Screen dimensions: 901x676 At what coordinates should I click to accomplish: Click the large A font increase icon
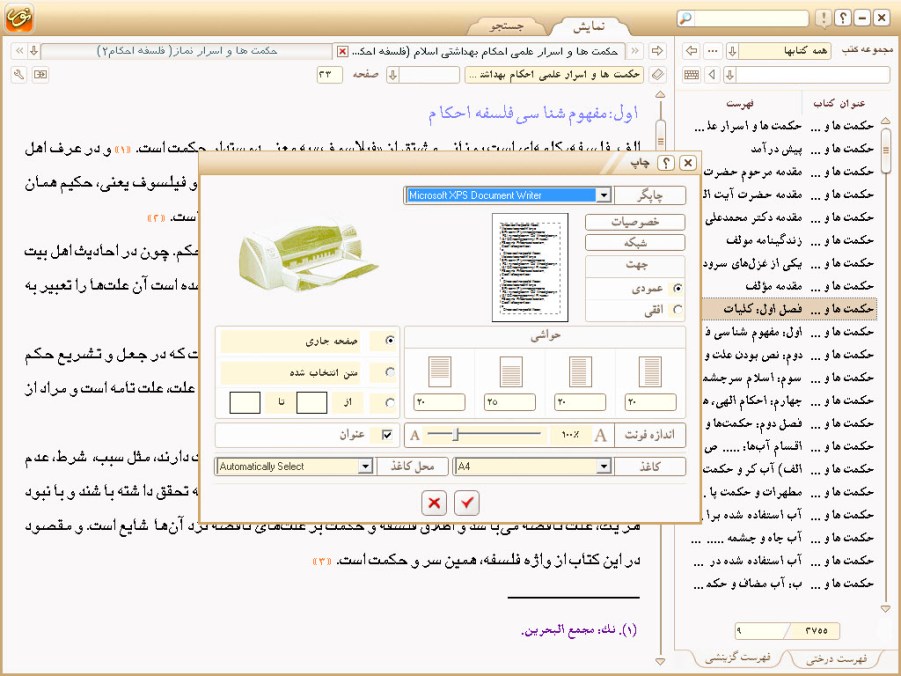pyautogui.click(x=600, y=435)
